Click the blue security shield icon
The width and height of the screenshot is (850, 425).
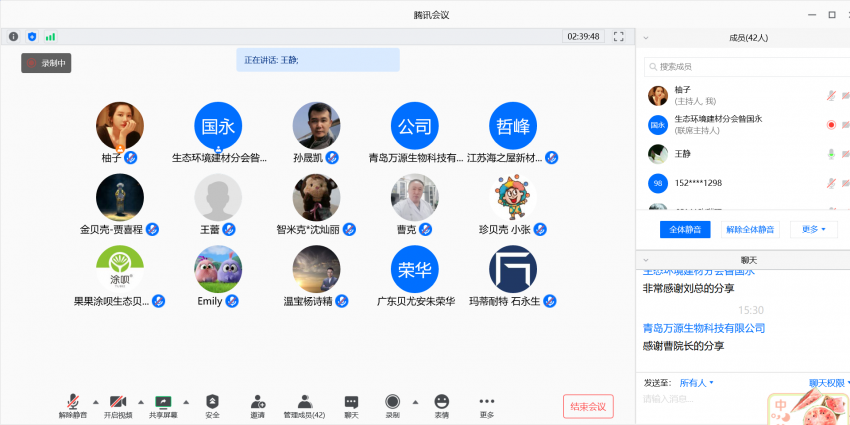32,37
